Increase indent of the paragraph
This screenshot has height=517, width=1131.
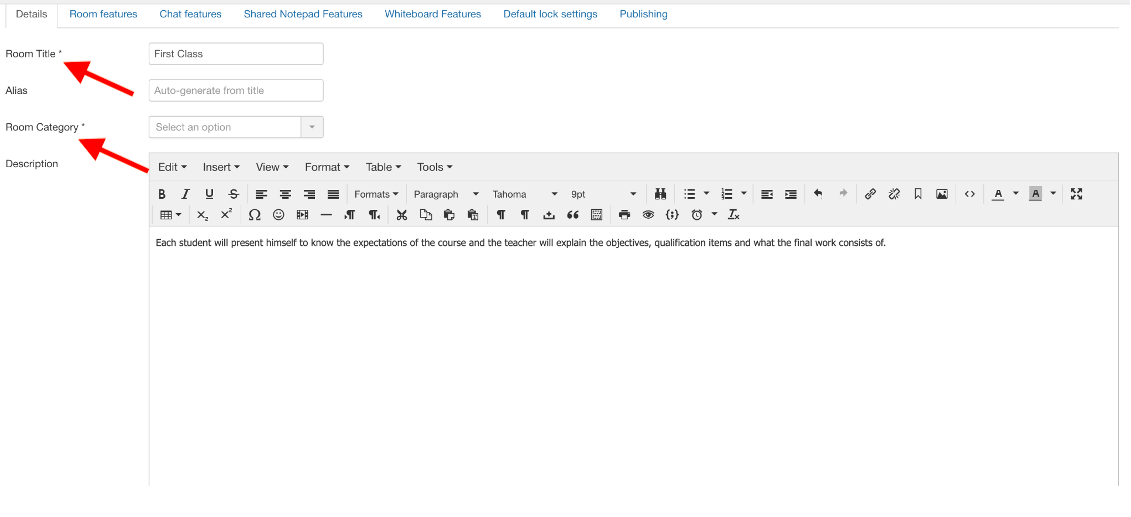point(791,194)
